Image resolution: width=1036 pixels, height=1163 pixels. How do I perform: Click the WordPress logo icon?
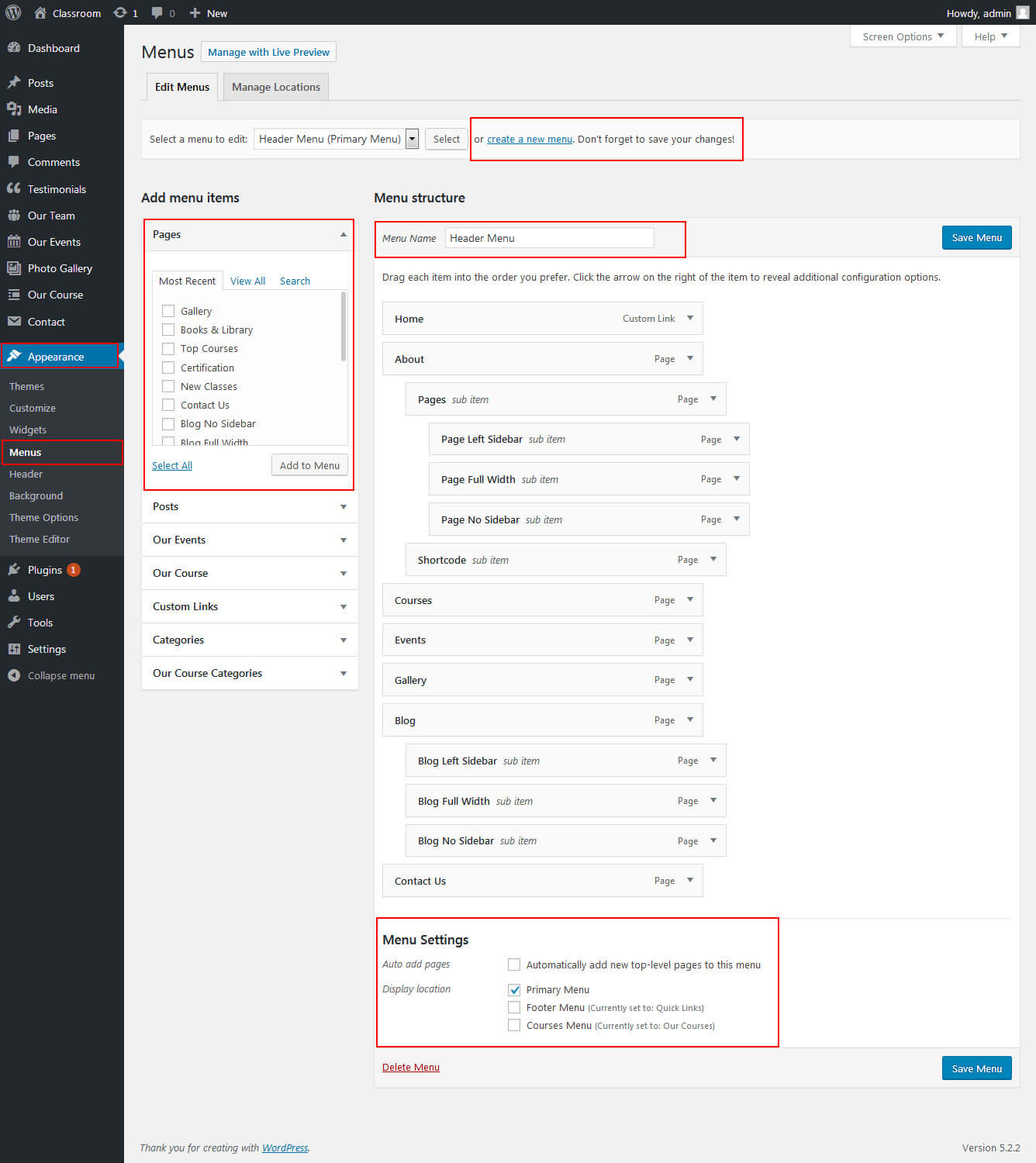pyautogui.click(x=13, y=12)
